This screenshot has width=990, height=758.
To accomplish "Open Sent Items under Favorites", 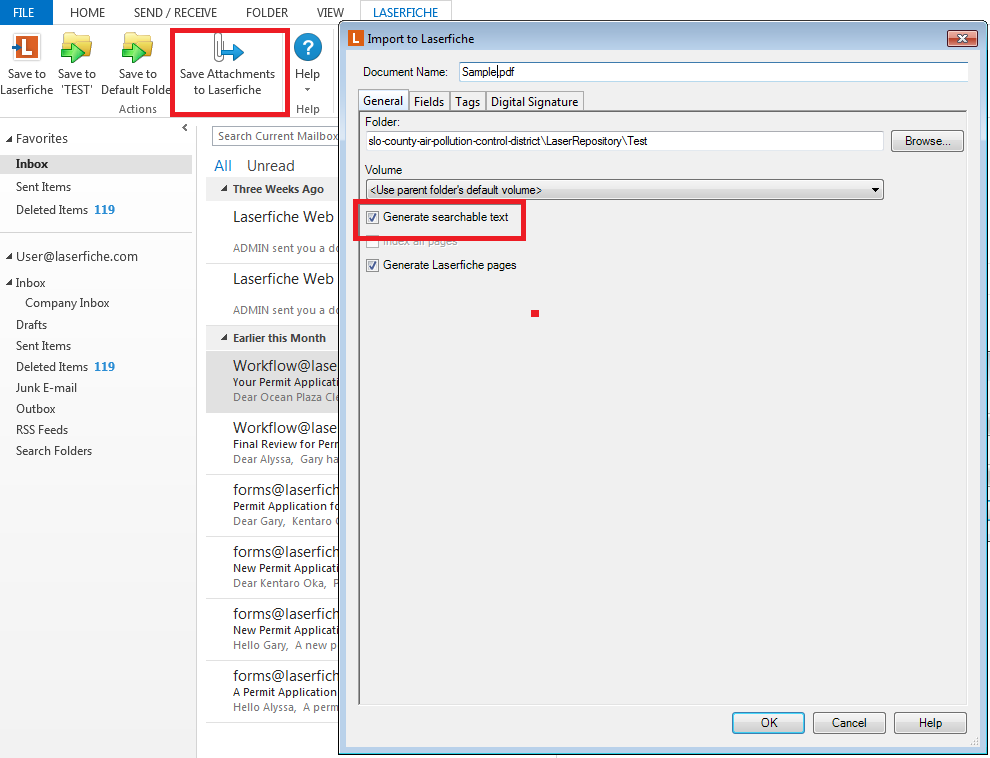I will pyautogui.click(x=44, y=187).
